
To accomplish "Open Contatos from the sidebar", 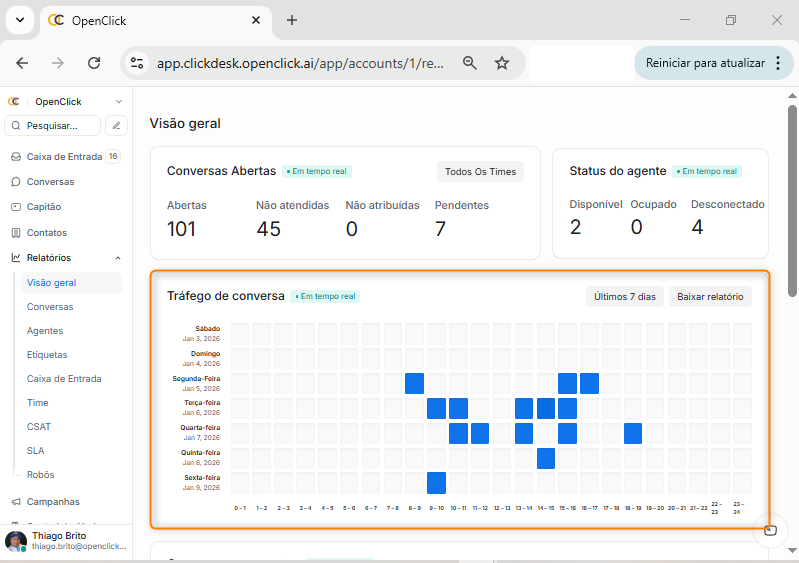I will tap(46, 233).
